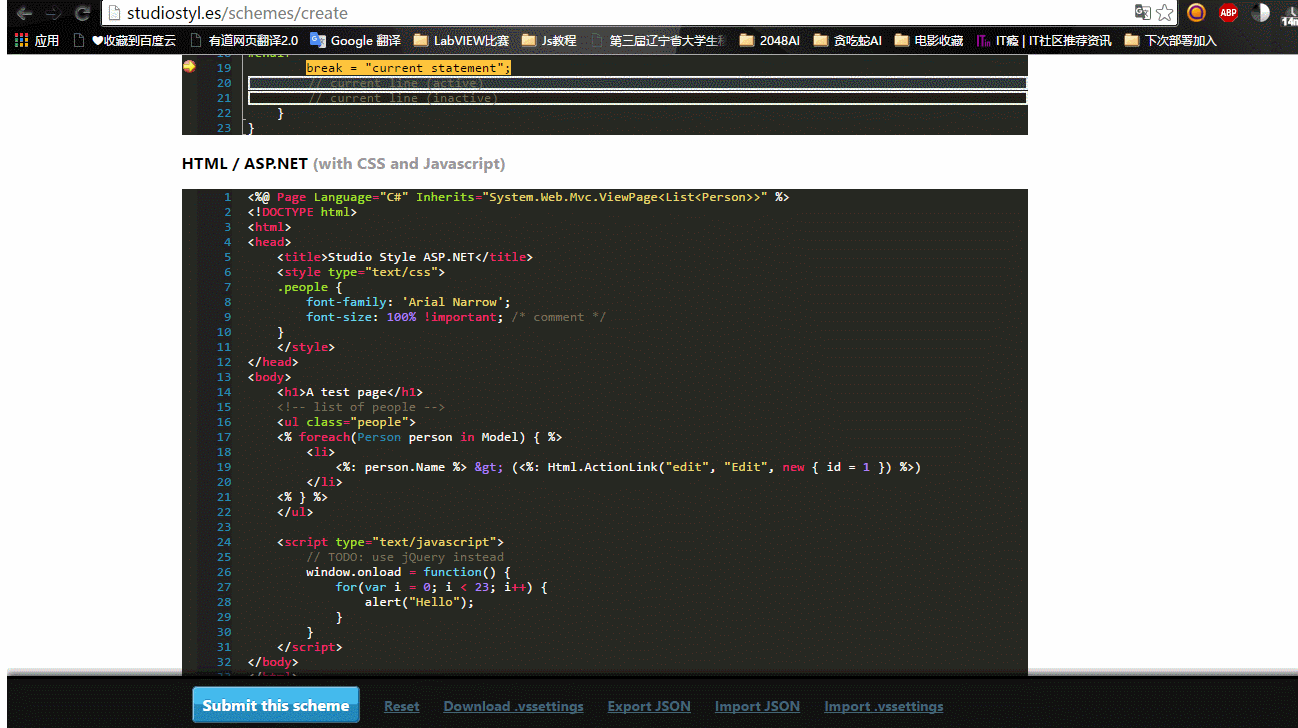This screenshot has width=1298, height=728.
Task: Open the ABP Adblock Plus extension
Action: [1228, 13]
